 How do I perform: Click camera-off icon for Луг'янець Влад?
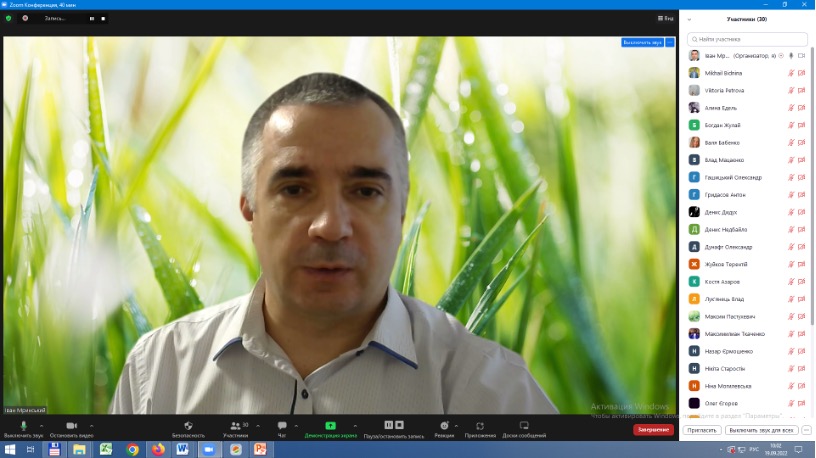(x=801, y=299)
